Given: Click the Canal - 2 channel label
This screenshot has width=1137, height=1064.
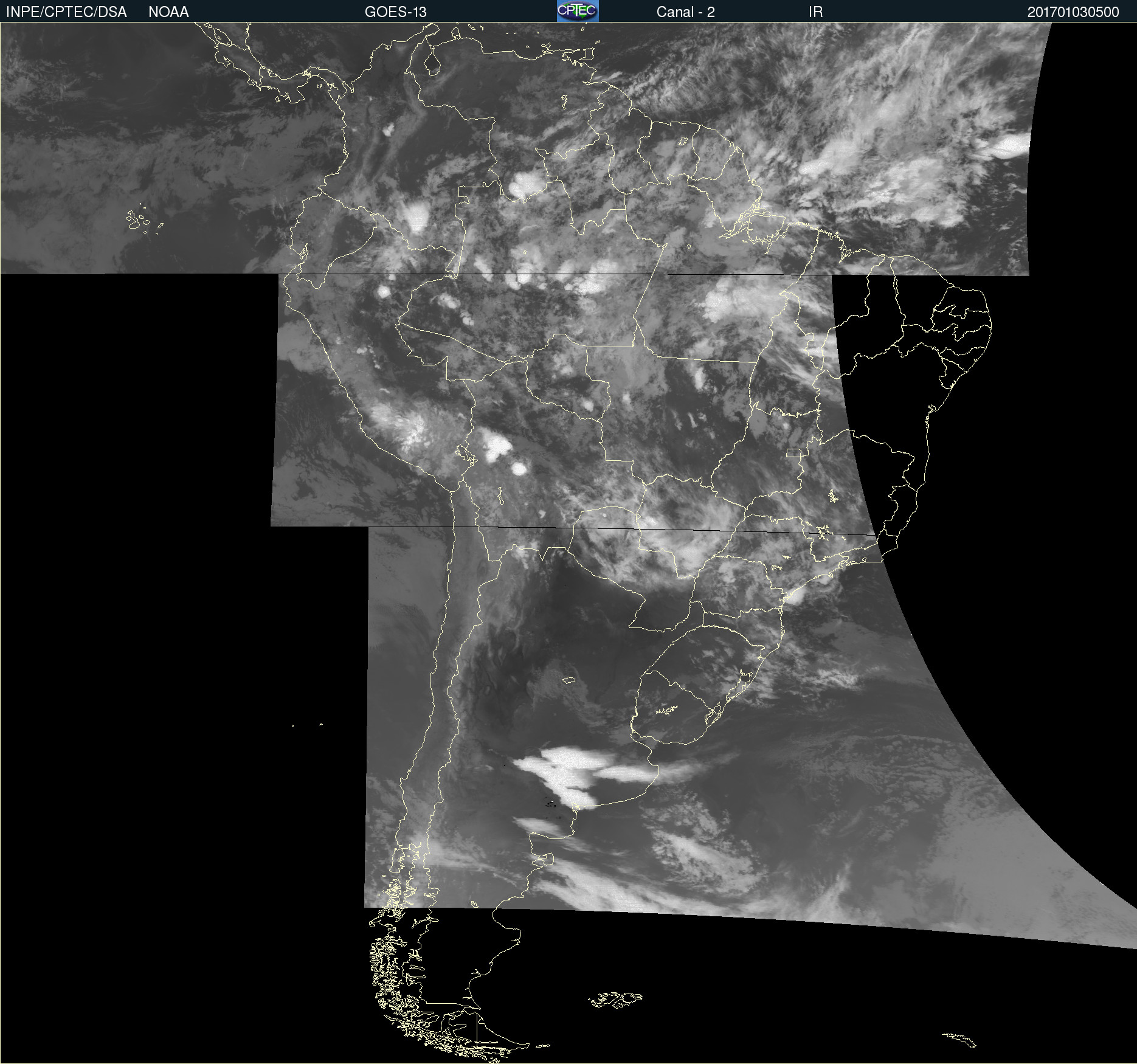Looking at the screenshot, I should coord(685,12).
